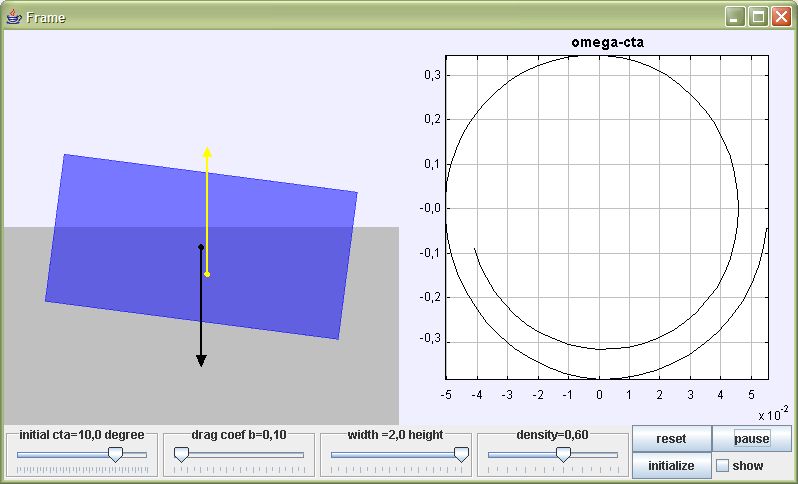Pause the simulation
The height and width of the screenshot is (484, 798).
tap(751, 439)
